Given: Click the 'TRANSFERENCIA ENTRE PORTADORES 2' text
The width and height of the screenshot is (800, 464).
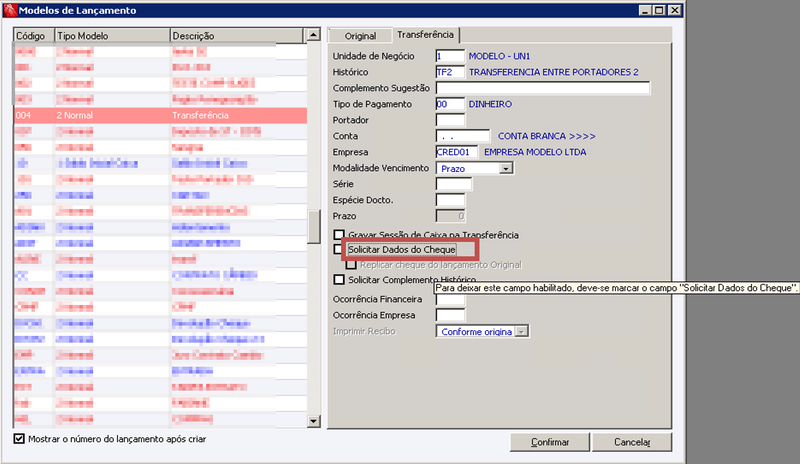Looking at the screenshot, I should (554, 72).
